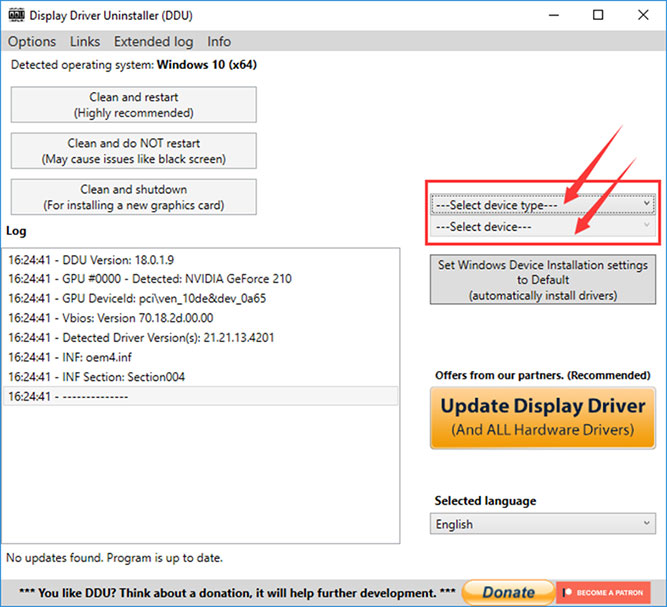Open the Links menu
The height and width of the screenshot is (607, 667).
pyautogui.click(x=85, y=42)
